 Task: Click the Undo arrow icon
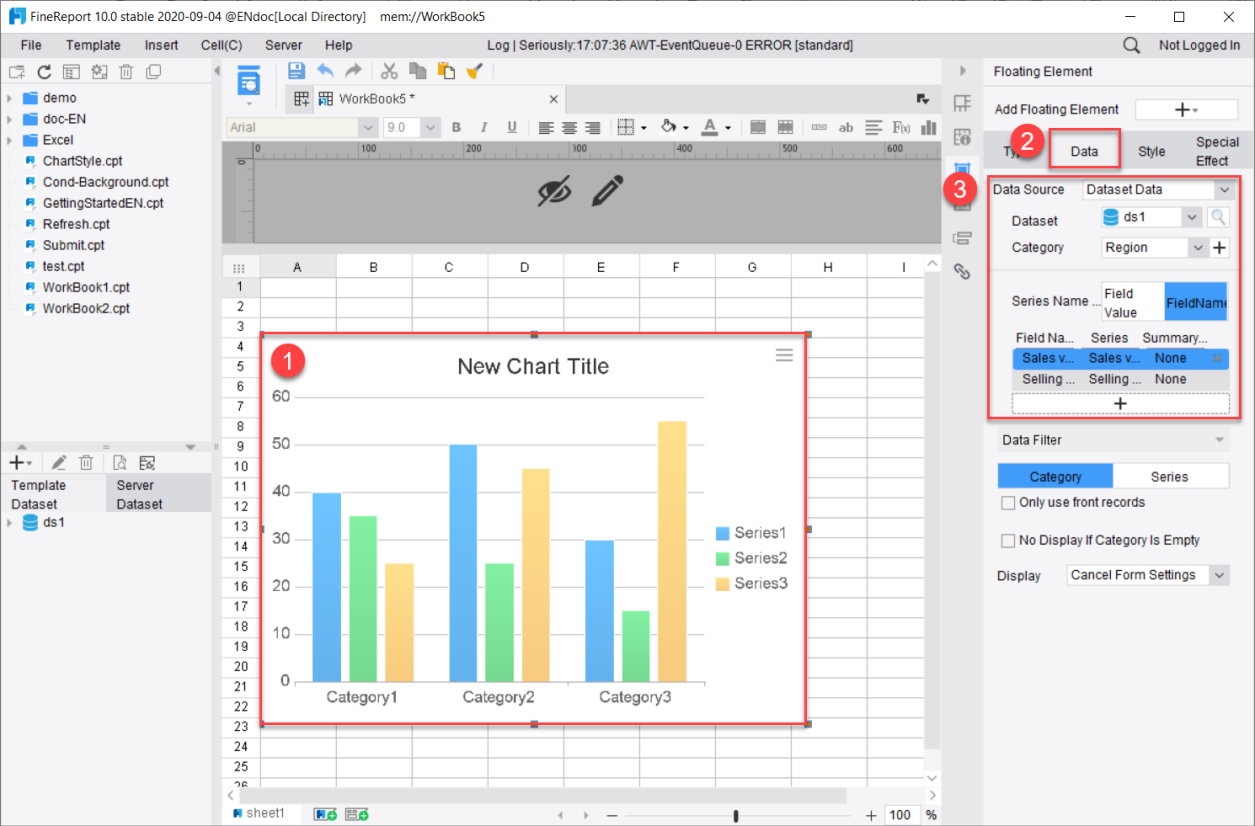coord(325,71)
